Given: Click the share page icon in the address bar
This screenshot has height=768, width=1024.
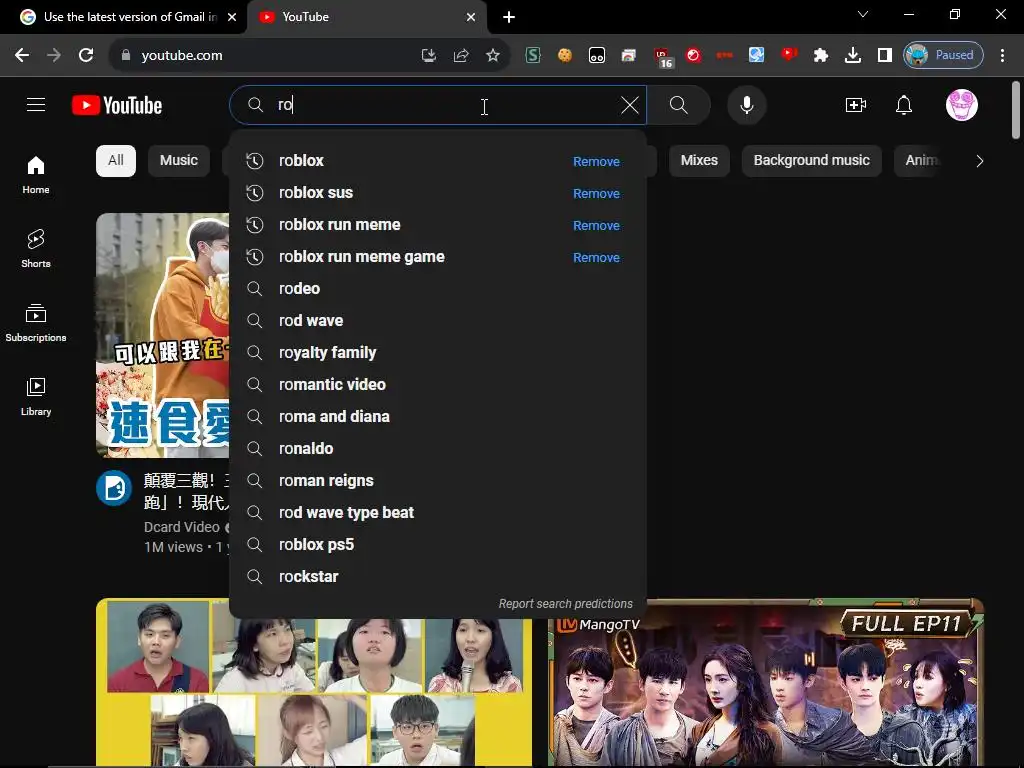Looking at the screenshot, I should (461, 56).
